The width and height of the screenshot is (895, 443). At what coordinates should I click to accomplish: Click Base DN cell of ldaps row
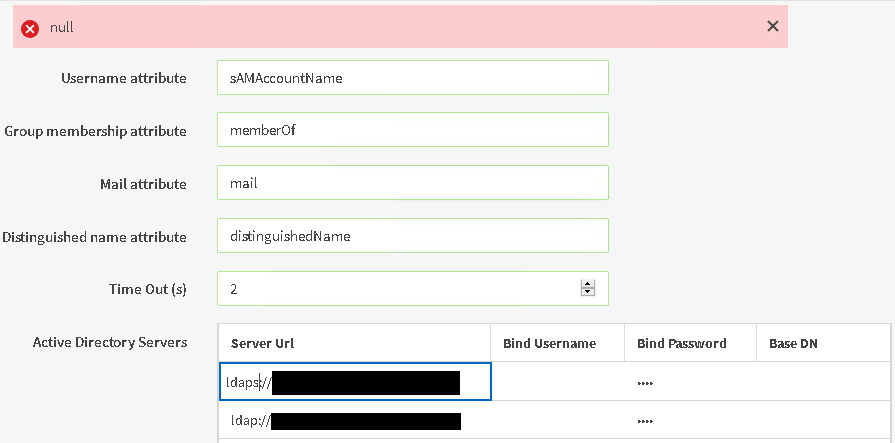(825, 381)
